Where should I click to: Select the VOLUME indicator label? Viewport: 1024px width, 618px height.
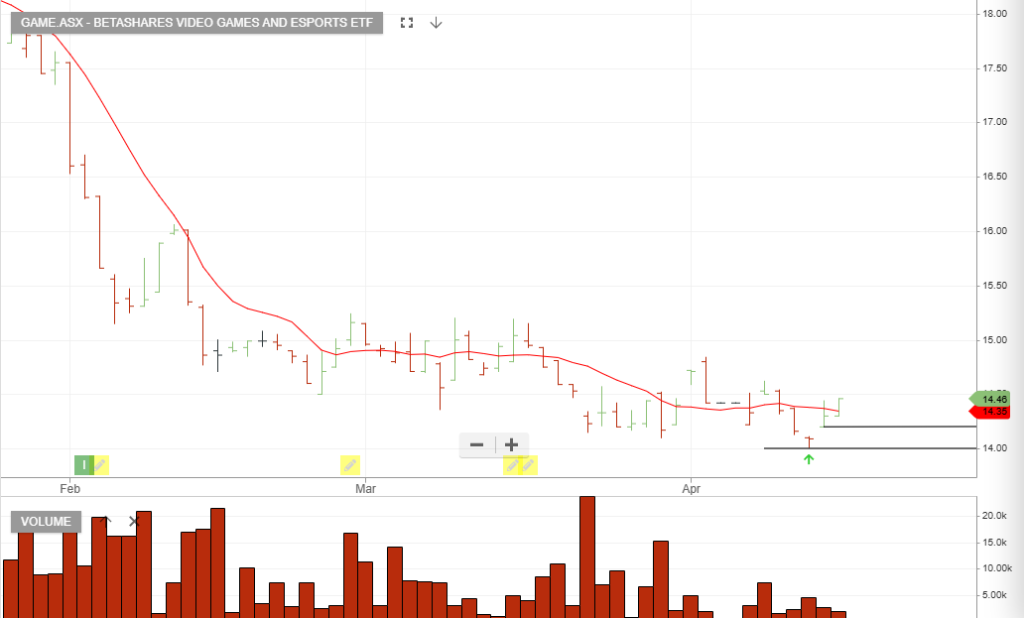[46, 521]
